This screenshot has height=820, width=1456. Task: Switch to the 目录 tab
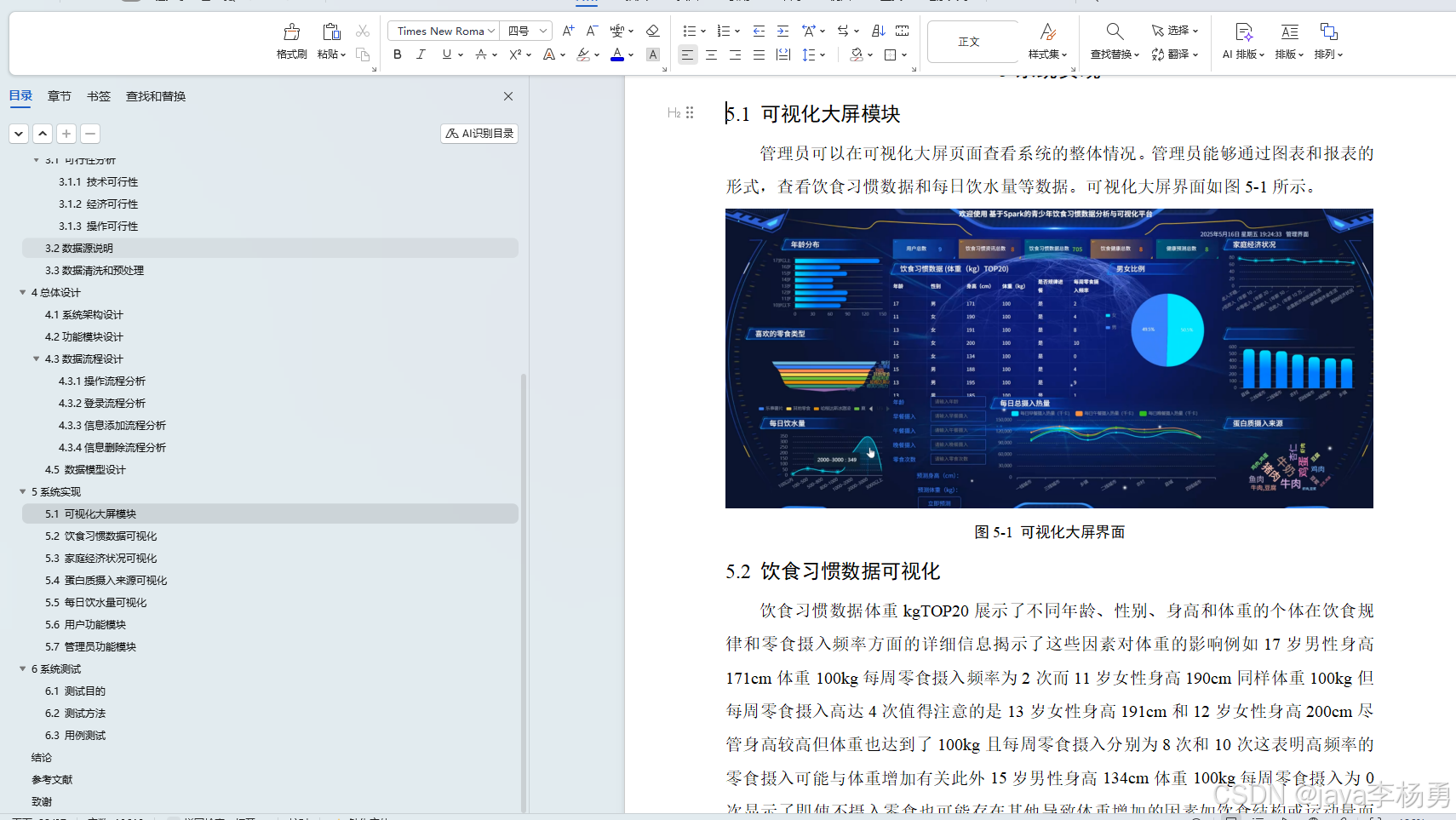20,96
